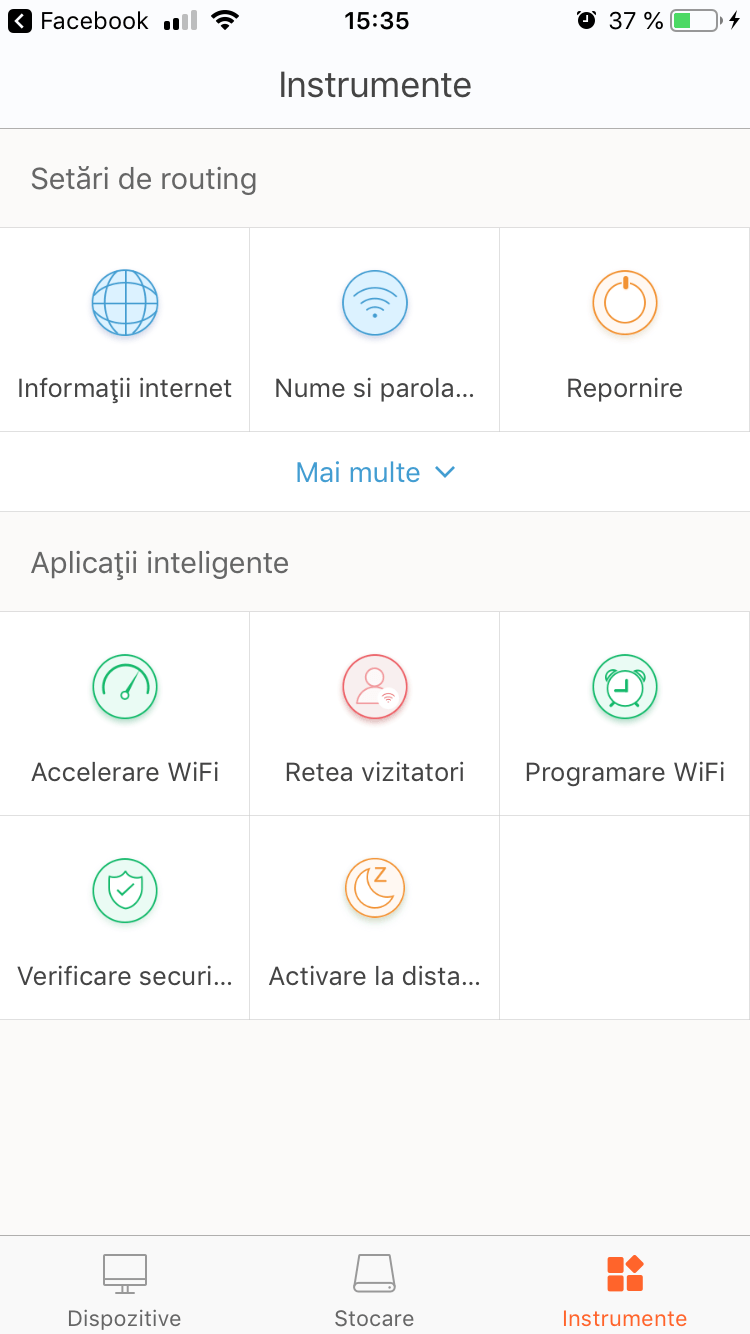Return to Facebook via back arrow

click(x=20, y=21)
